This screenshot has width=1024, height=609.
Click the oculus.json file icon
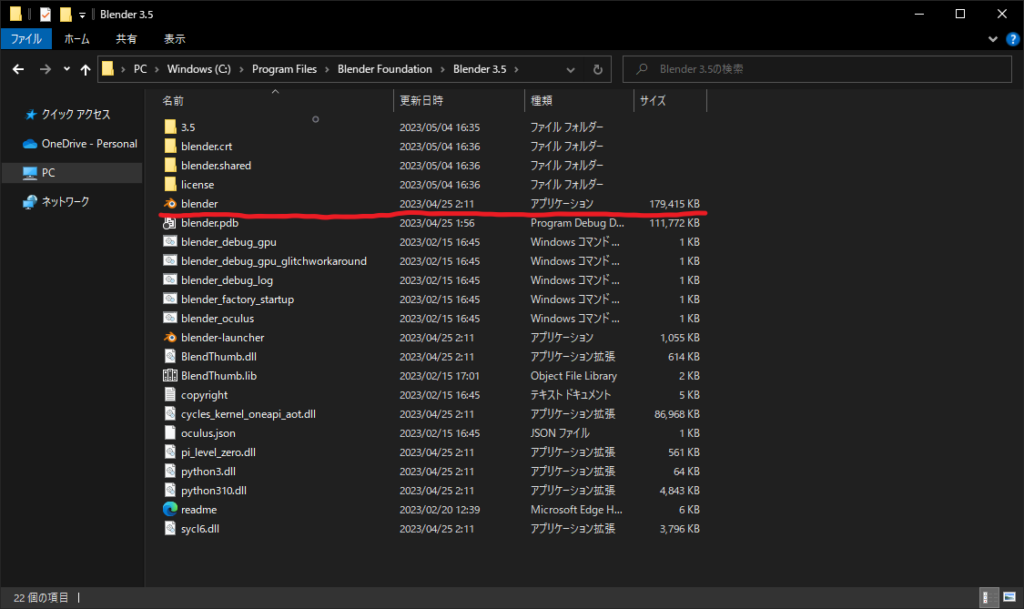(x=170, y=433)
